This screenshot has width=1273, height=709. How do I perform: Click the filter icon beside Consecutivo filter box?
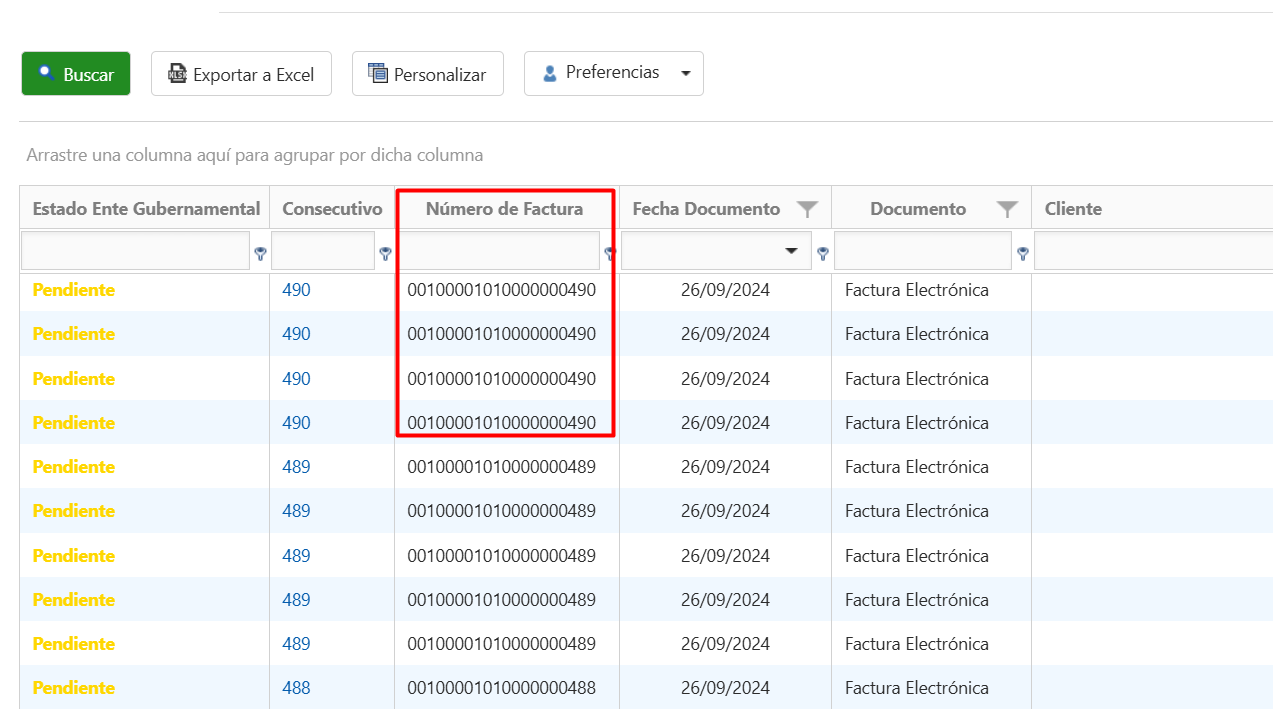(385, 253)
